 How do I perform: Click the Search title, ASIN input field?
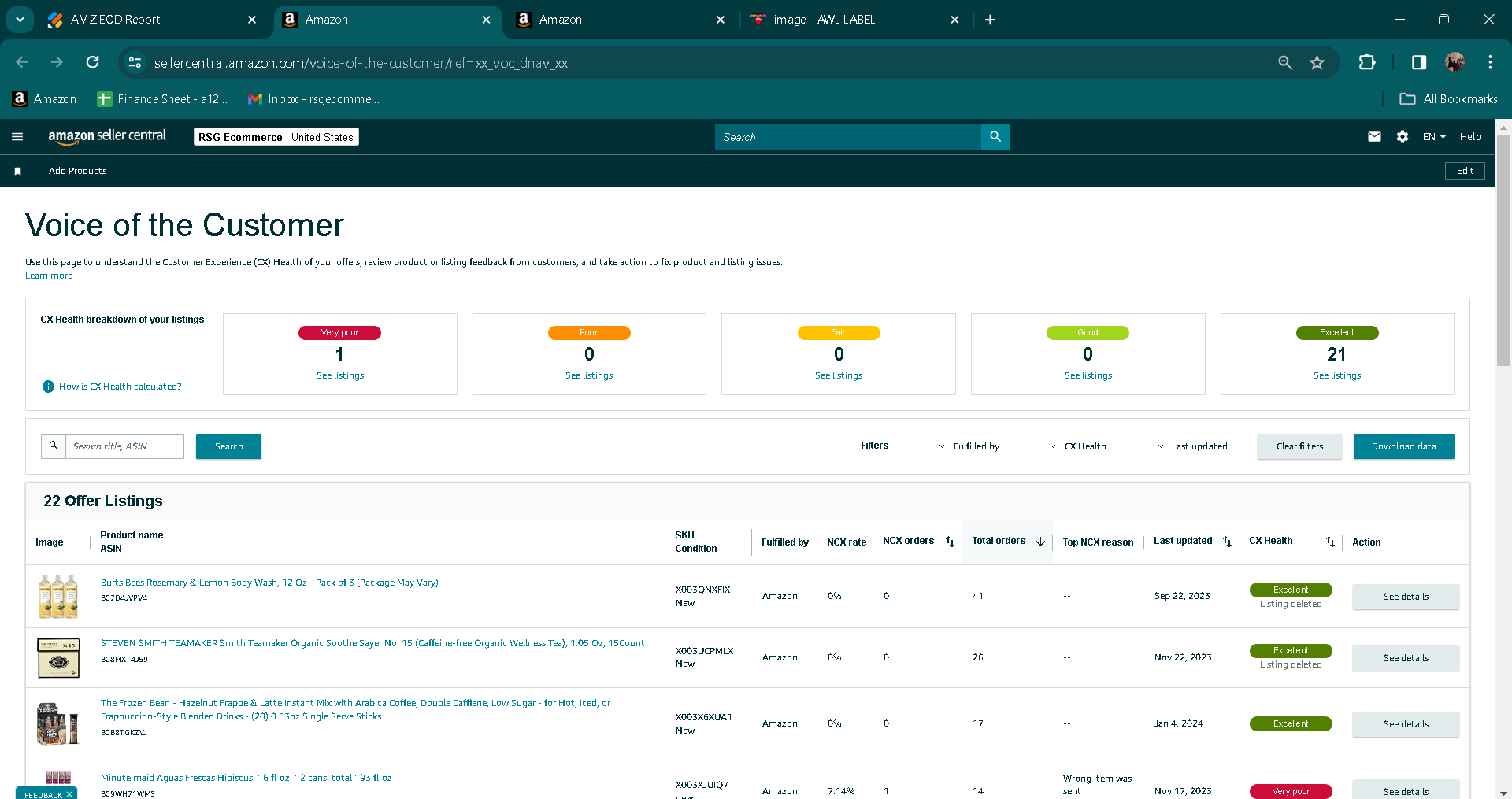click(124, 446)
